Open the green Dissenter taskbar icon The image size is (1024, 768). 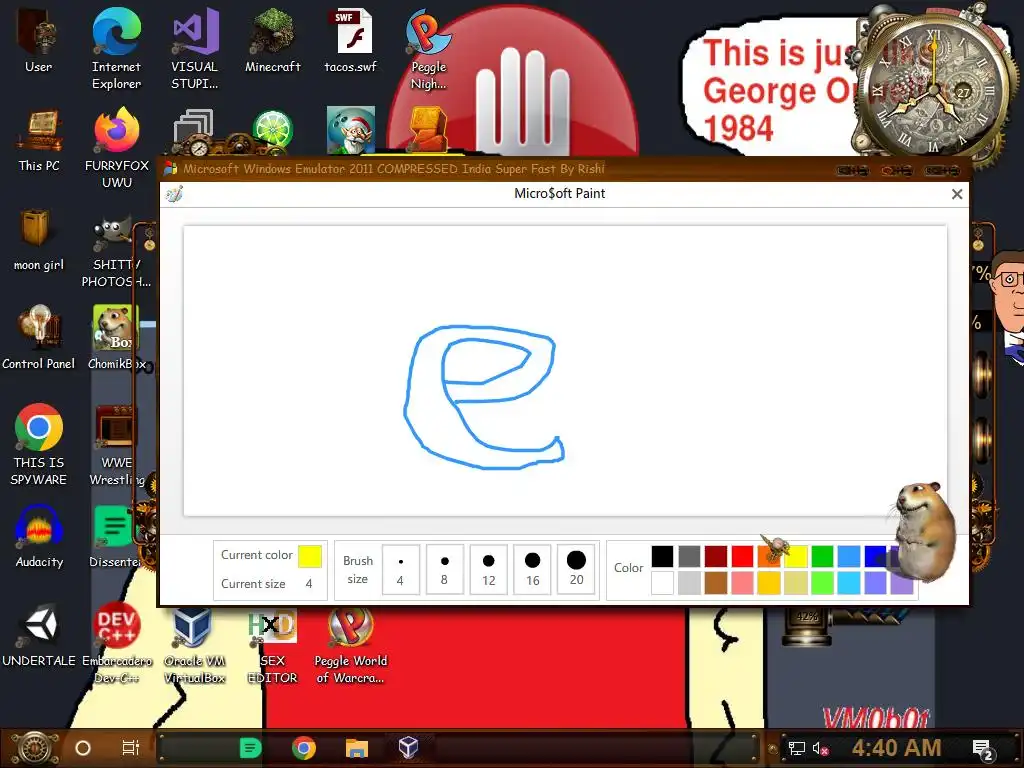click(251, 748)
